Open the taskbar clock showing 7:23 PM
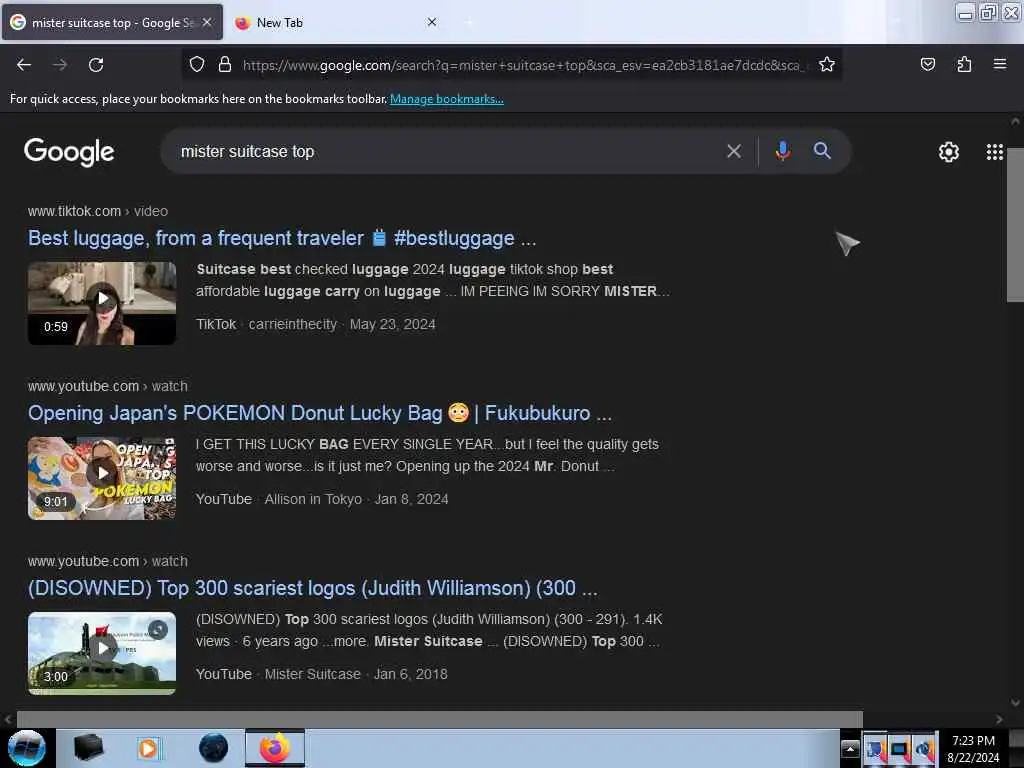The image size is (1024, 768). [973, 749]
